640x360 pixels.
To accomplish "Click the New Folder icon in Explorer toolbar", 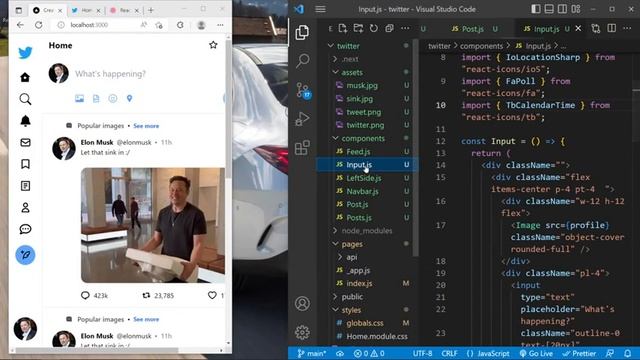I will pyautogui.click(x=358, y=28).
